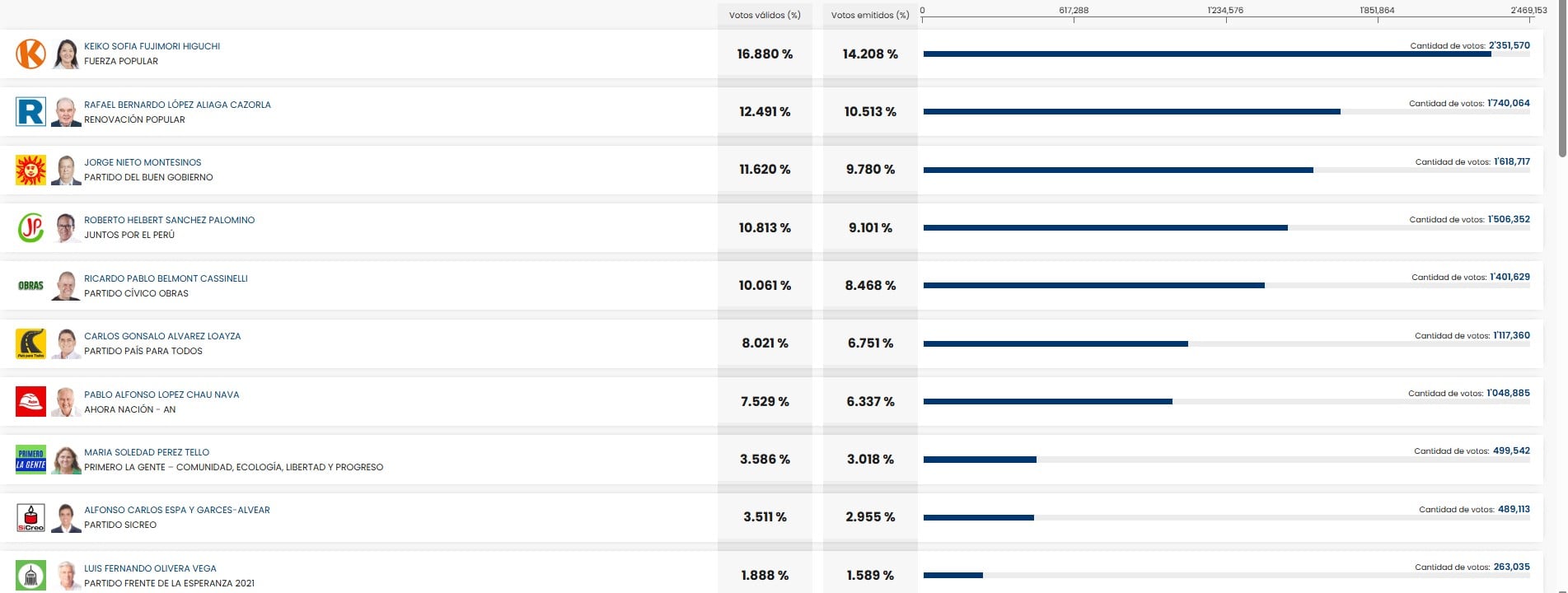Screen dimensions: 1568x593
Task: Click the name Jorge Nieto Montesinos
Action: (x=143, y=162)
